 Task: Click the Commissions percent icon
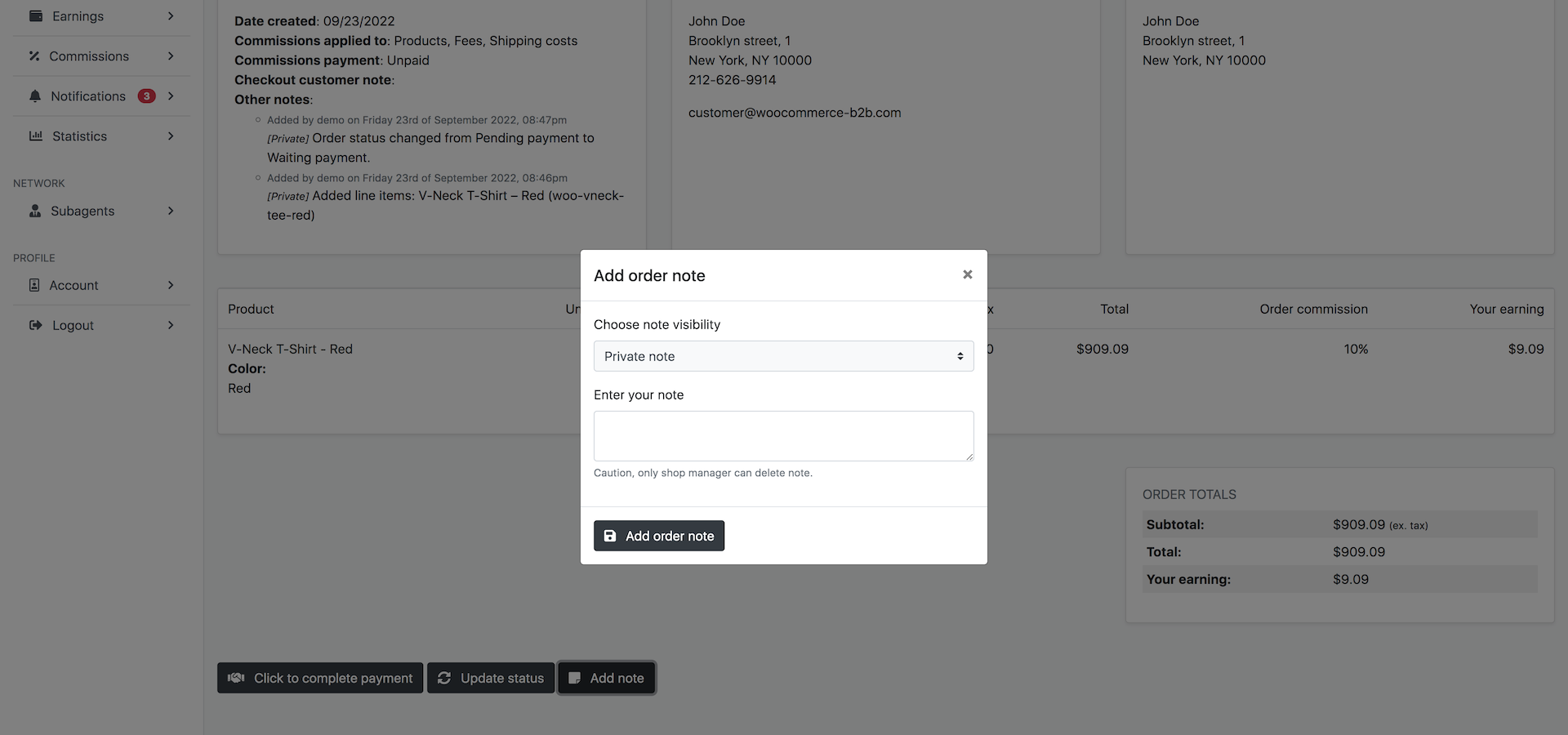[34, 56]
